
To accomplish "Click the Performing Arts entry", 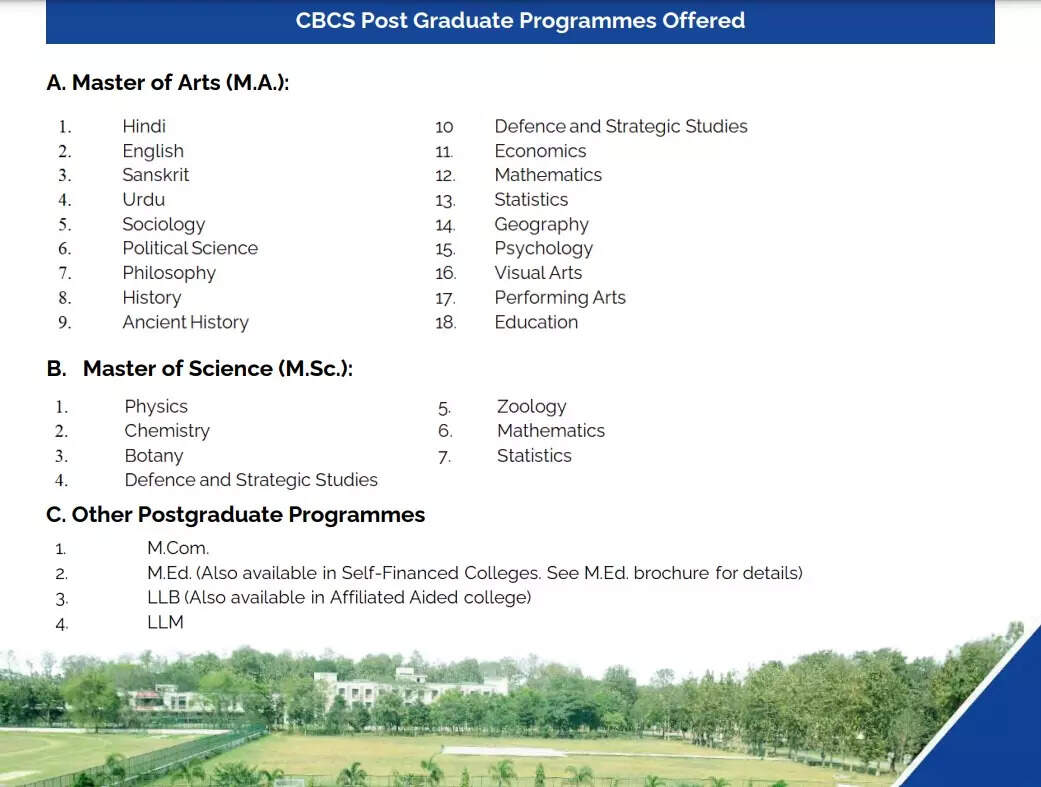I will (559, 297).
